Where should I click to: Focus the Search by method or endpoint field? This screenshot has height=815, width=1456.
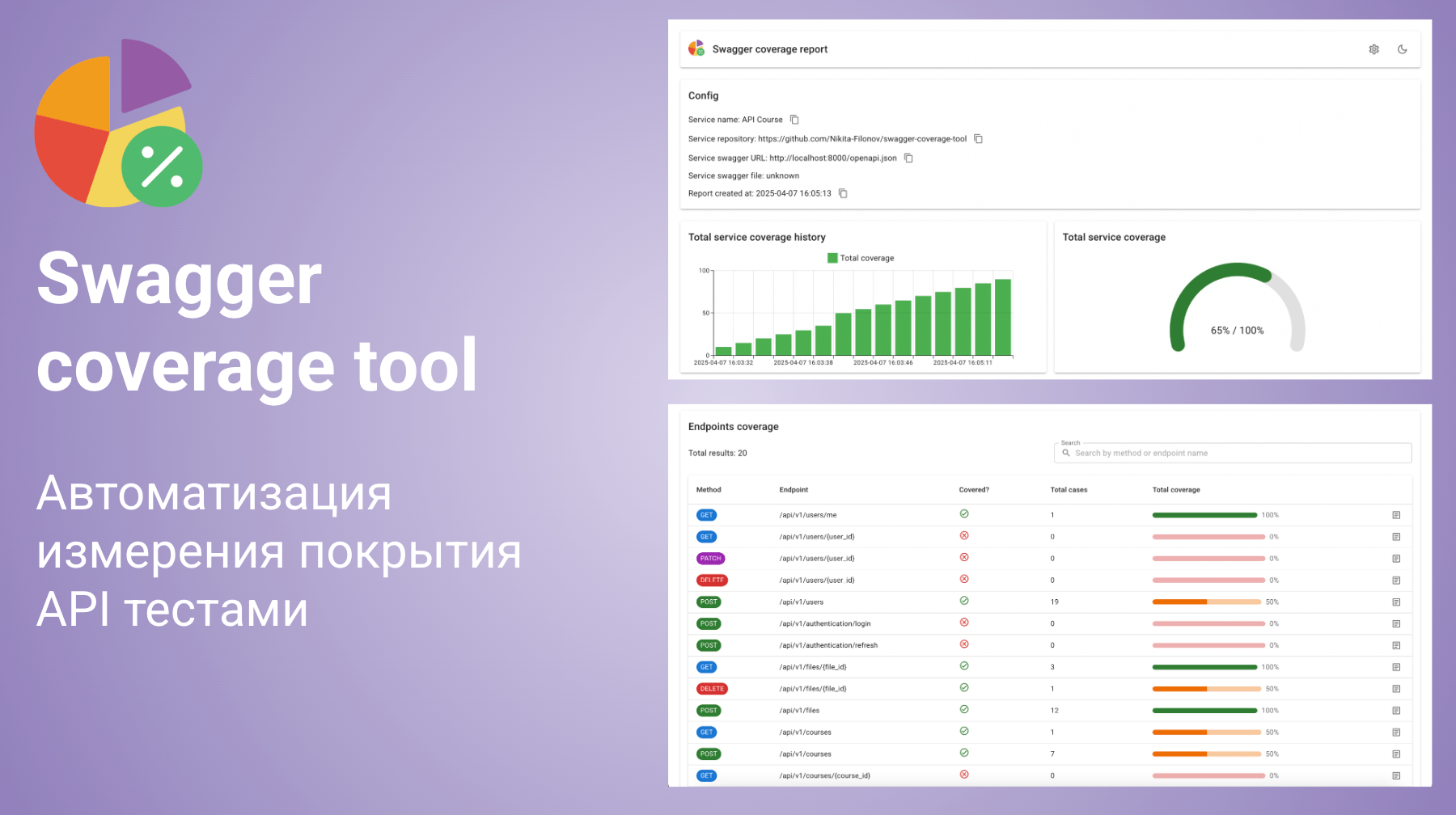(1233, 453)
